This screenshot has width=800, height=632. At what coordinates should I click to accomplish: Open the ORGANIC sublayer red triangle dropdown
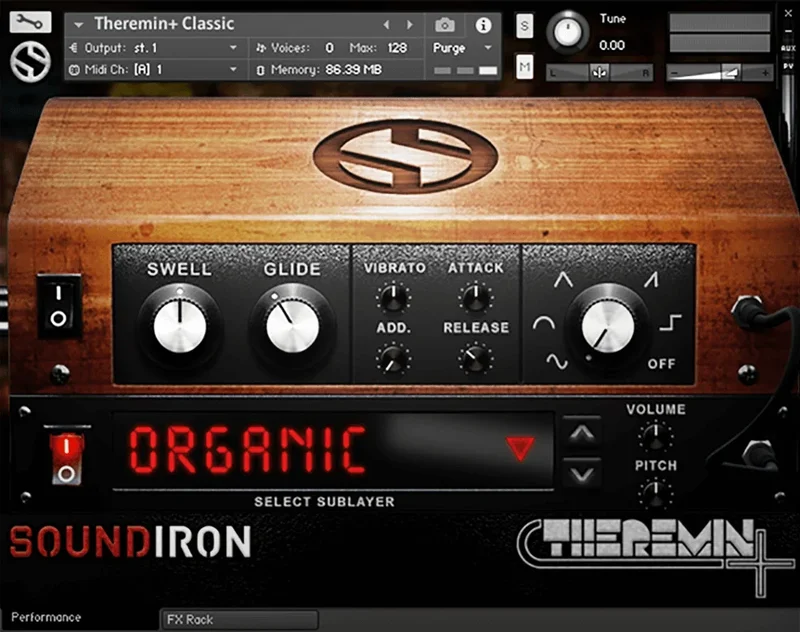520,448
